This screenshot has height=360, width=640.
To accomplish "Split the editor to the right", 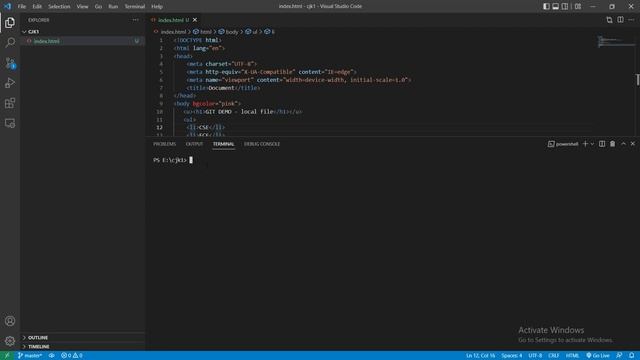I will point(620,20).
